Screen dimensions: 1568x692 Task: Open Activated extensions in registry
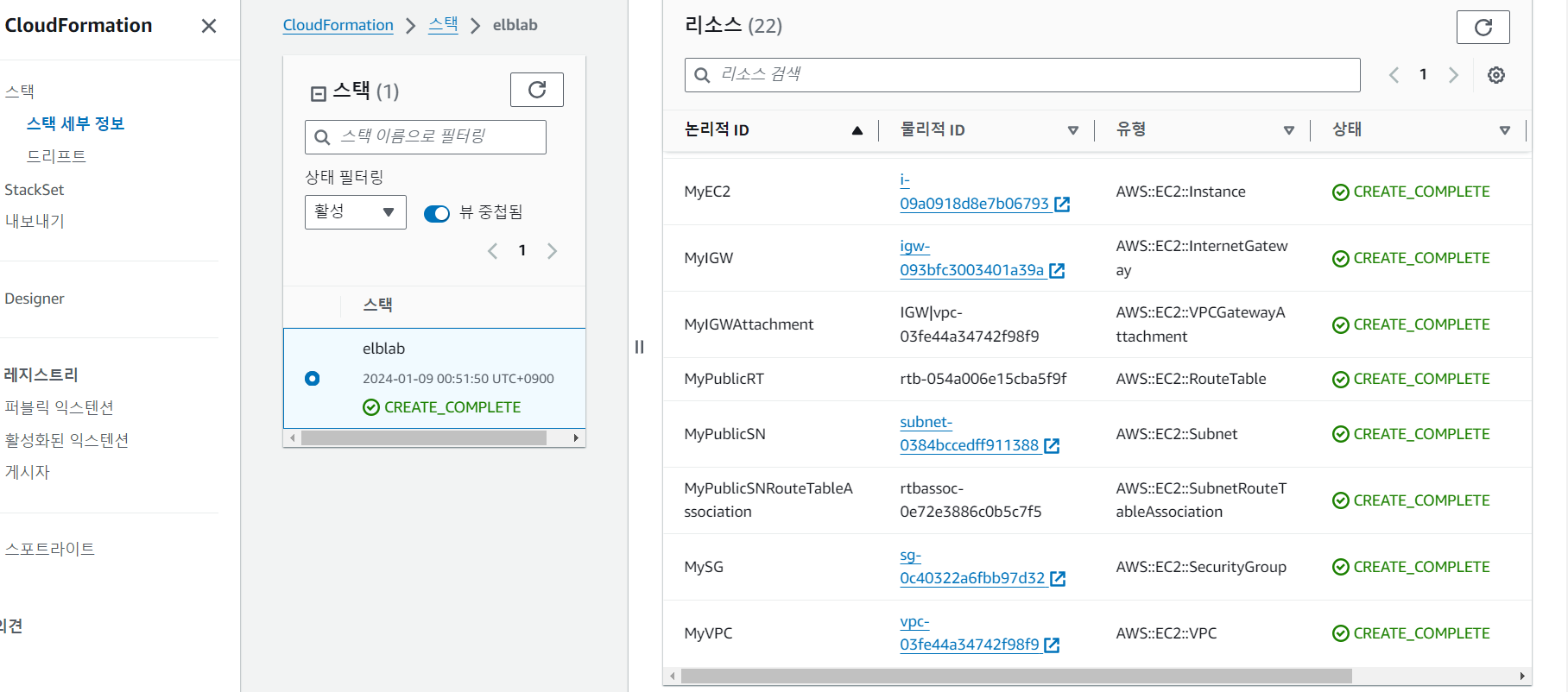pyautogui.click(x=66, y=440)
